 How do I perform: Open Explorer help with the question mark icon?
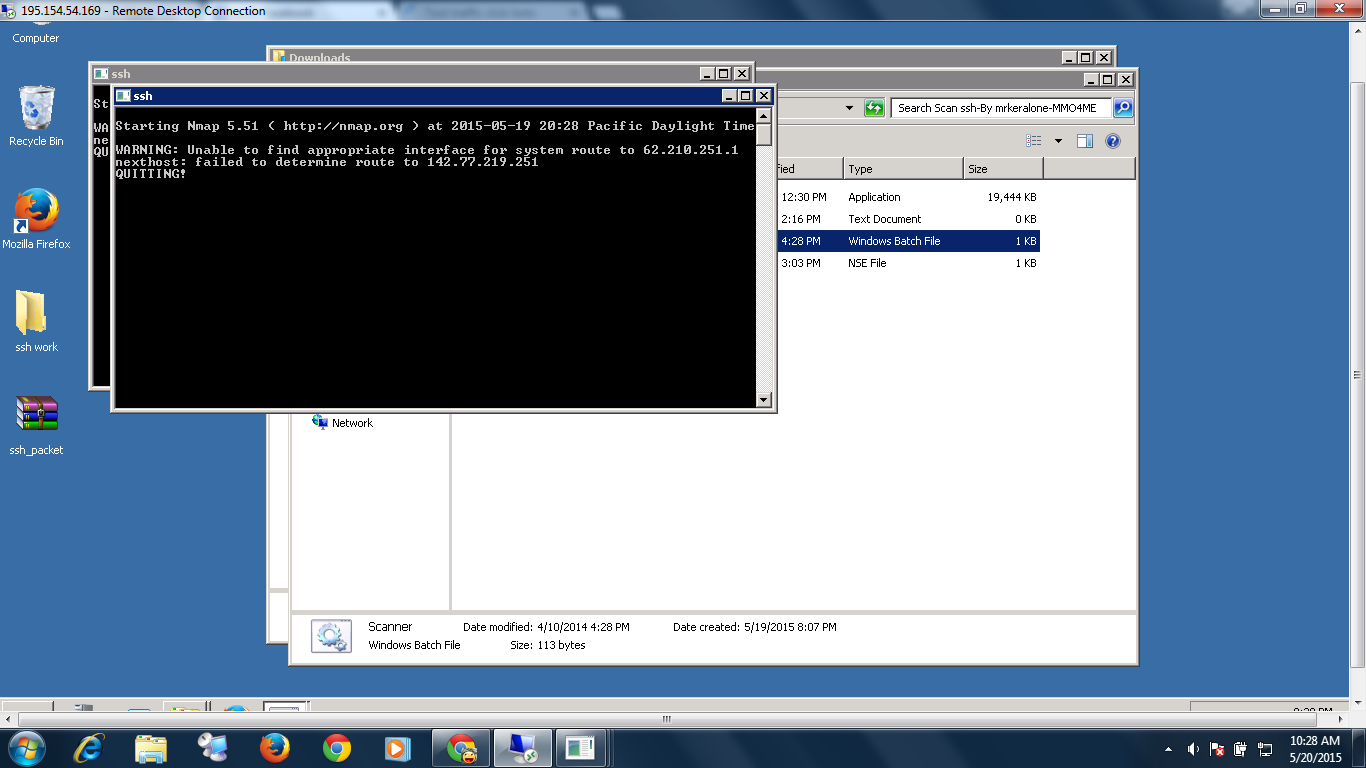[x=1112, y=141]
